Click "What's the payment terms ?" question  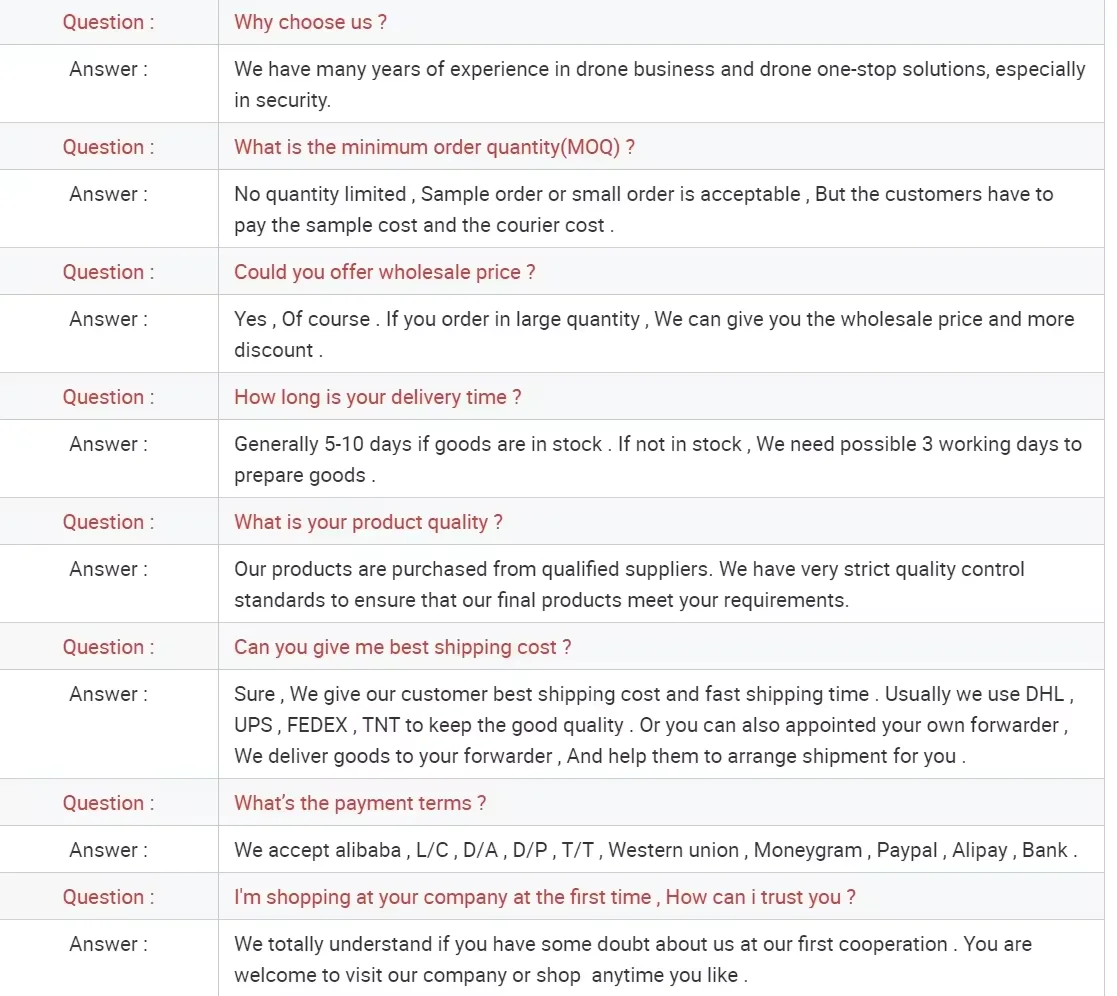(360, 803)
